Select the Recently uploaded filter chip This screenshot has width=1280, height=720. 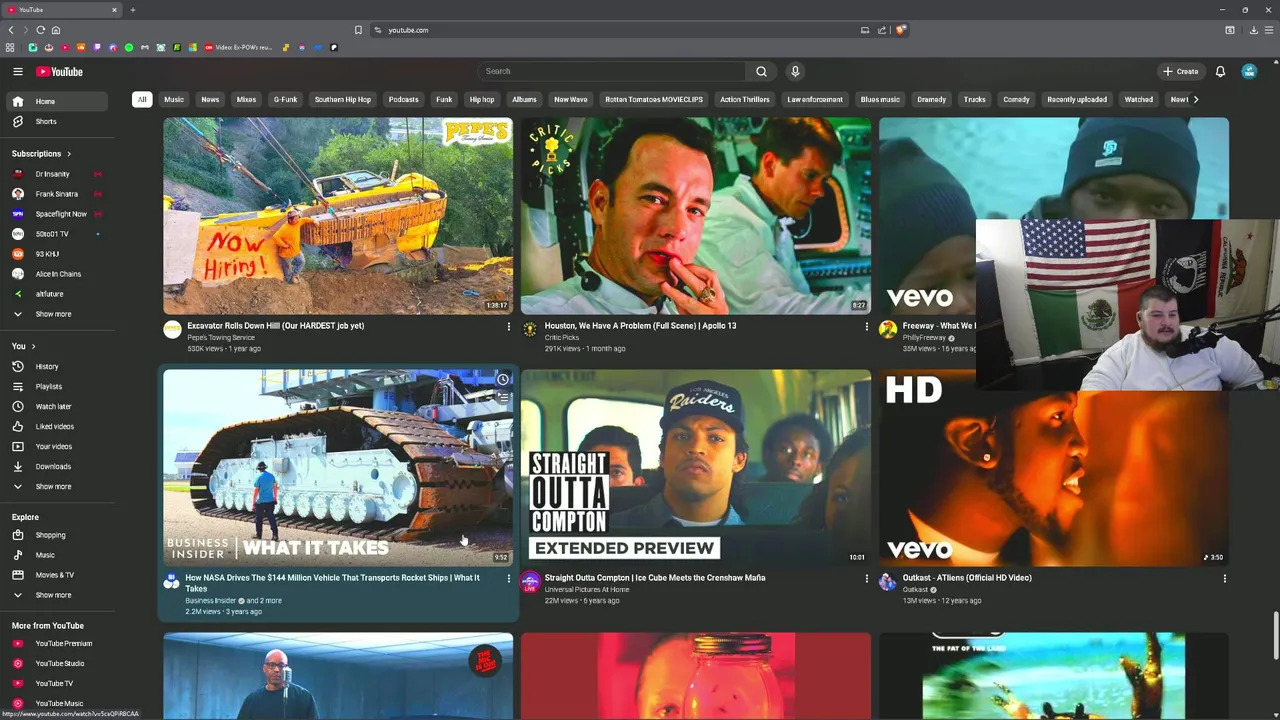[x=1077, y=99]
